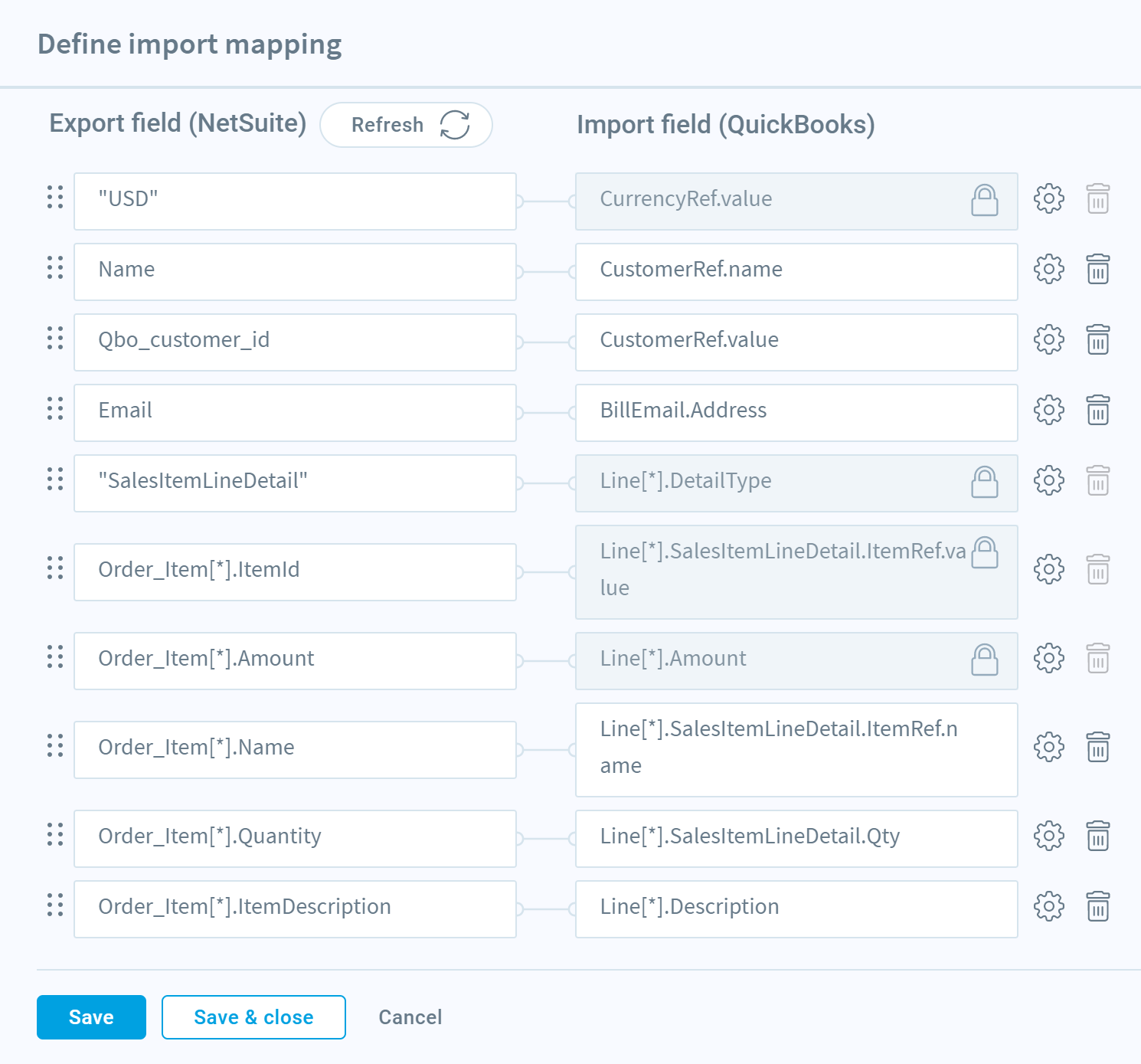The image size is (1141, 1064).
Task: Edit the Line[*].SalesItemLineDetail.ItemRef.name import field
Action: coord(796,750)
